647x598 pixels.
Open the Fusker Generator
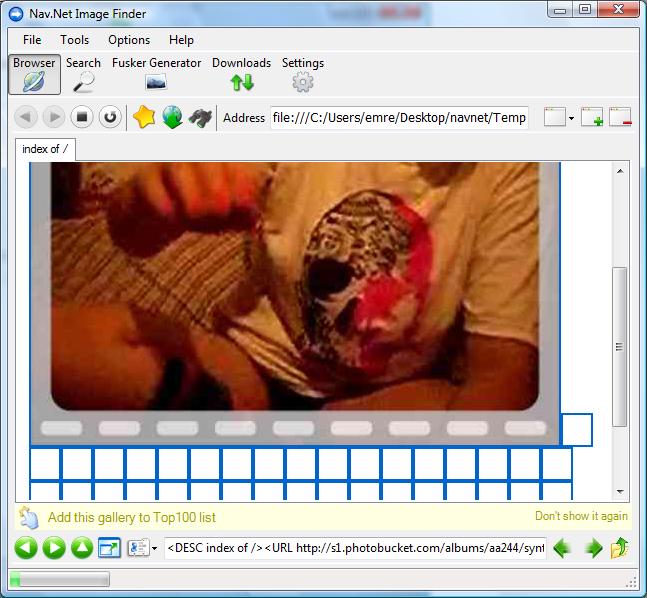[x=156, y=74]
